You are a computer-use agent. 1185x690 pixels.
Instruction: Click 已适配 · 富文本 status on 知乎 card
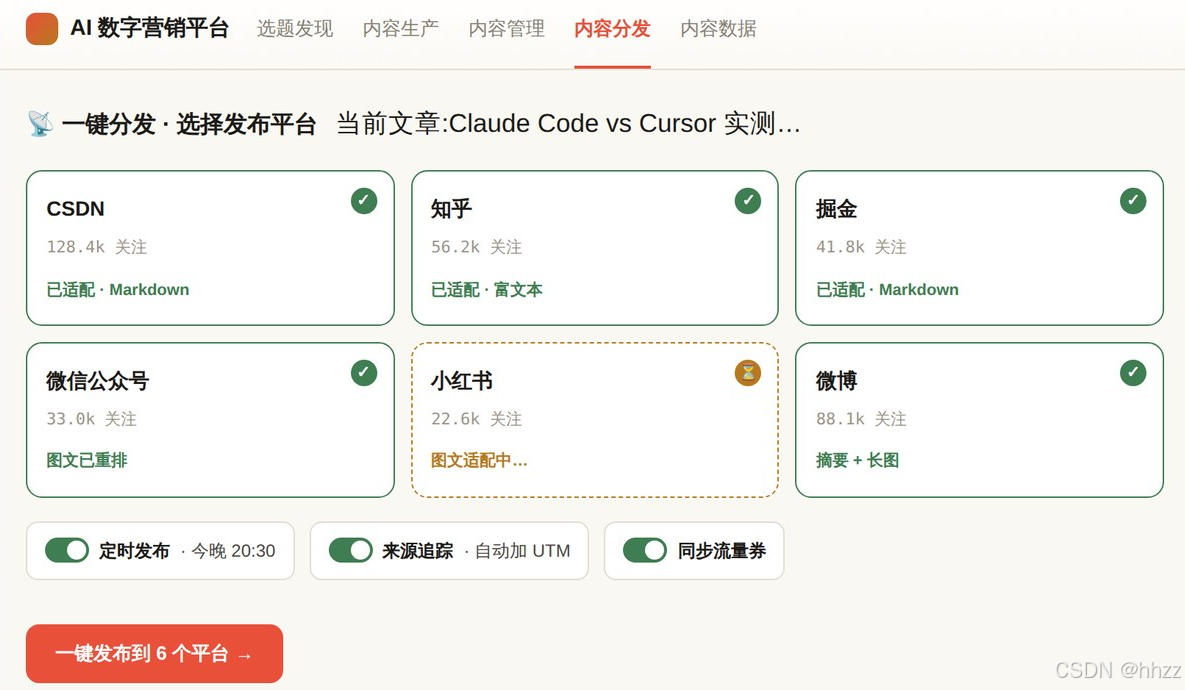[487, 289]
